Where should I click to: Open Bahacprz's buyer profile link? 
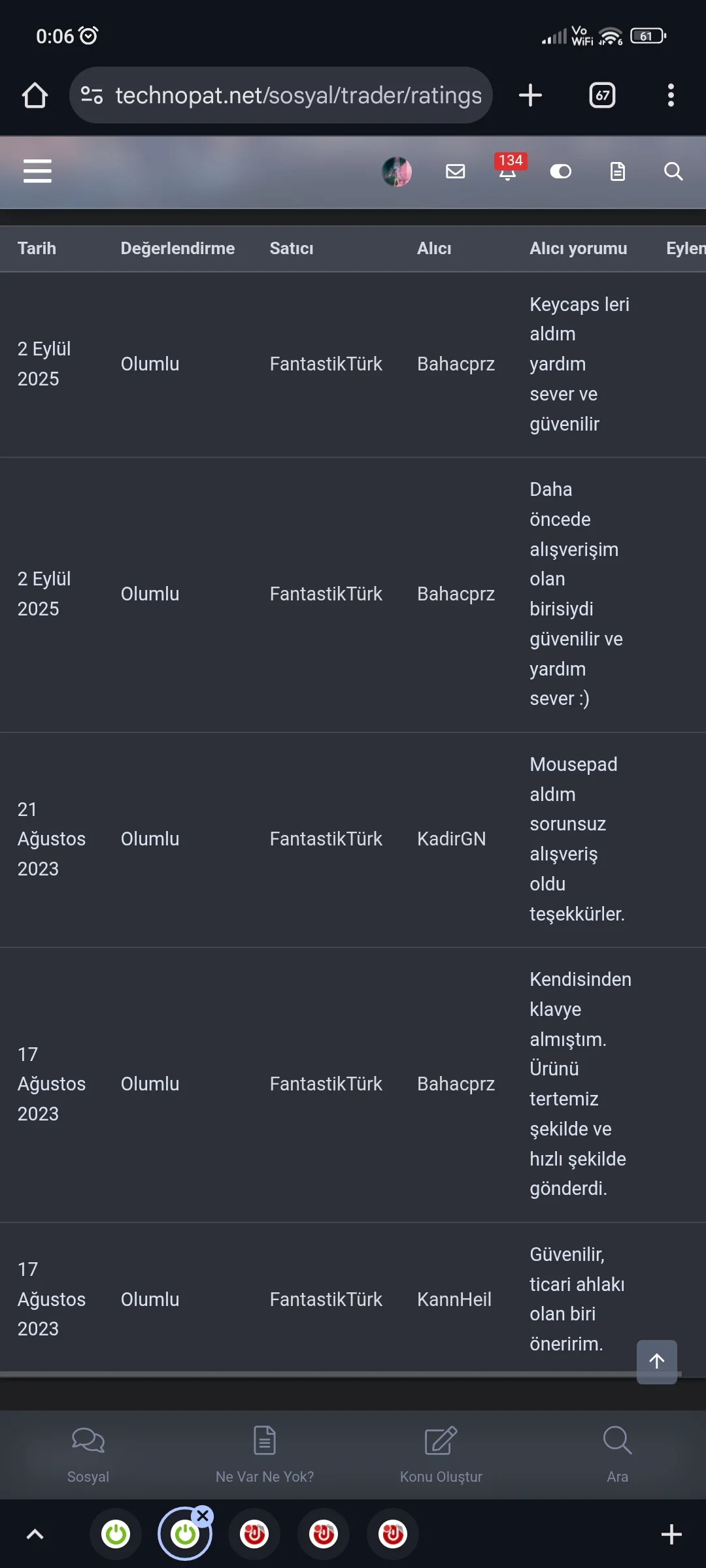coord(456,364)
